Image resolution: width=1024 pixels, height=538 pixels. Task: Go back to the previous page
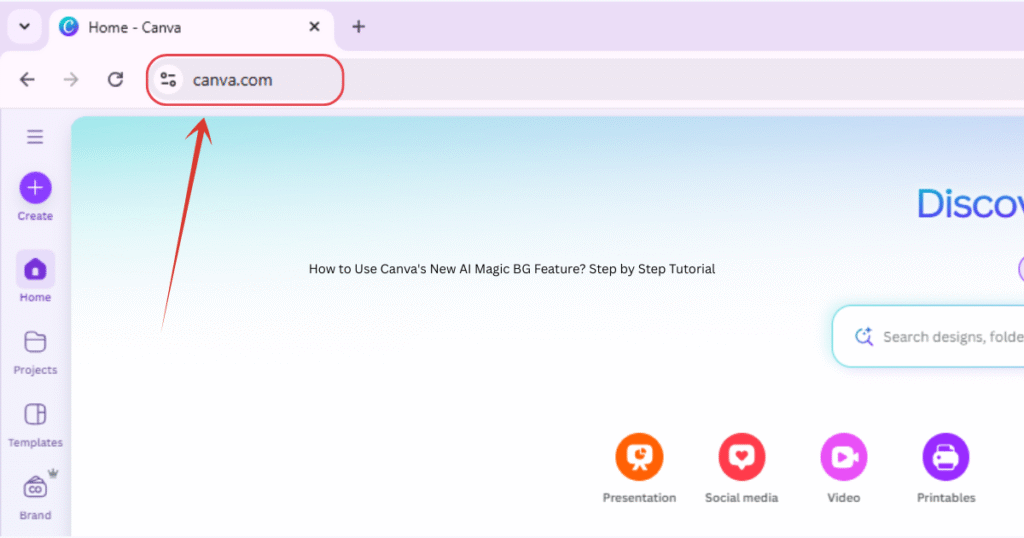click(27, 80)
